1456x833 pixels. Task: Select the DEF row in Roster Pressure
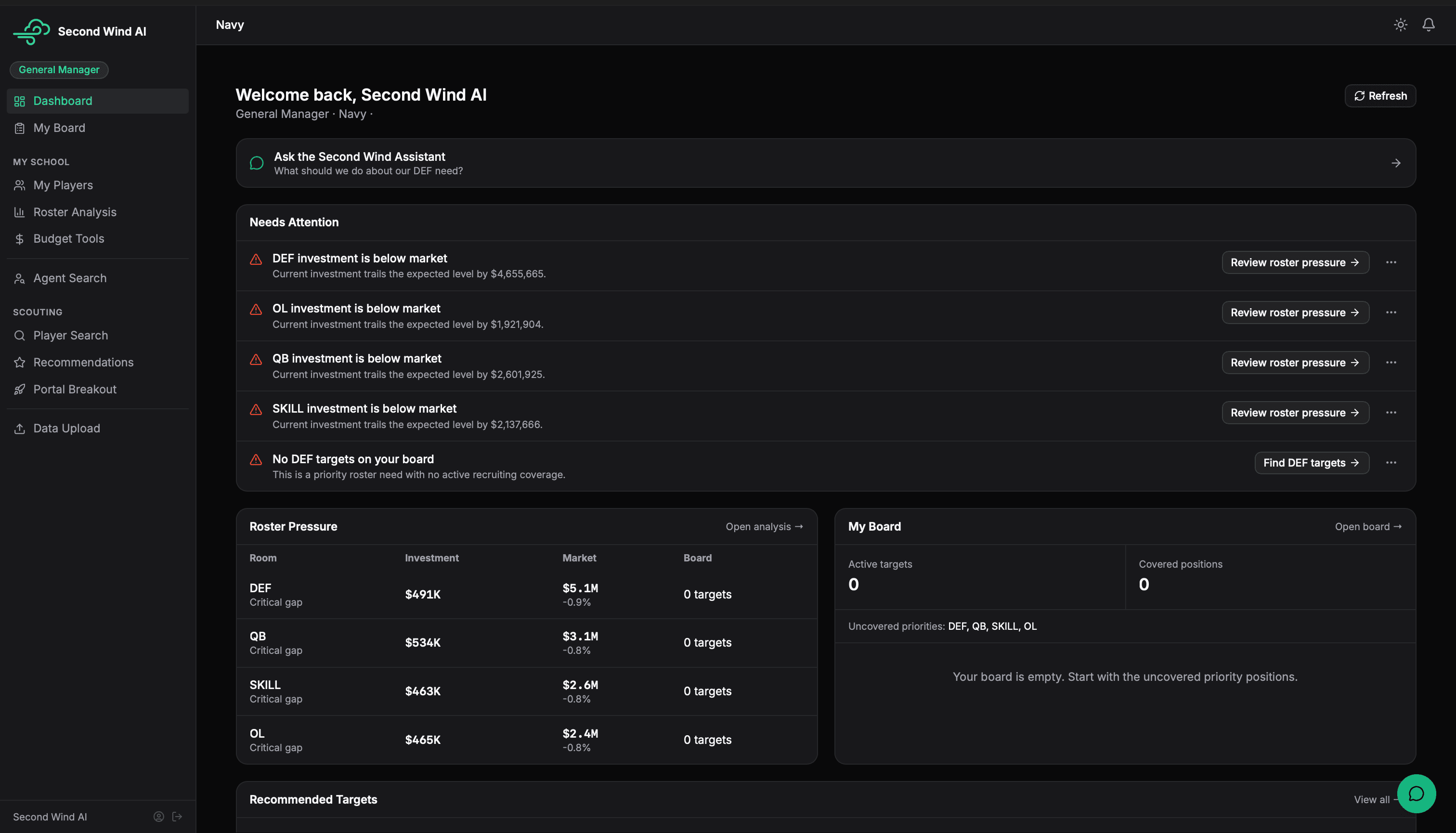(526, 595)
